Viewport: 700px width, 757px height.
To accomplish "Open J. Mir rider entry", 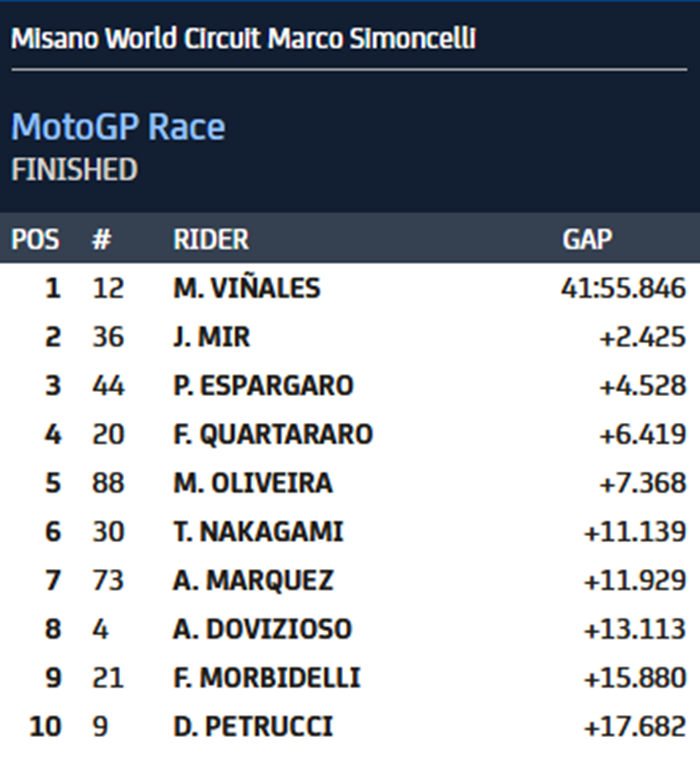I will 211,337.
